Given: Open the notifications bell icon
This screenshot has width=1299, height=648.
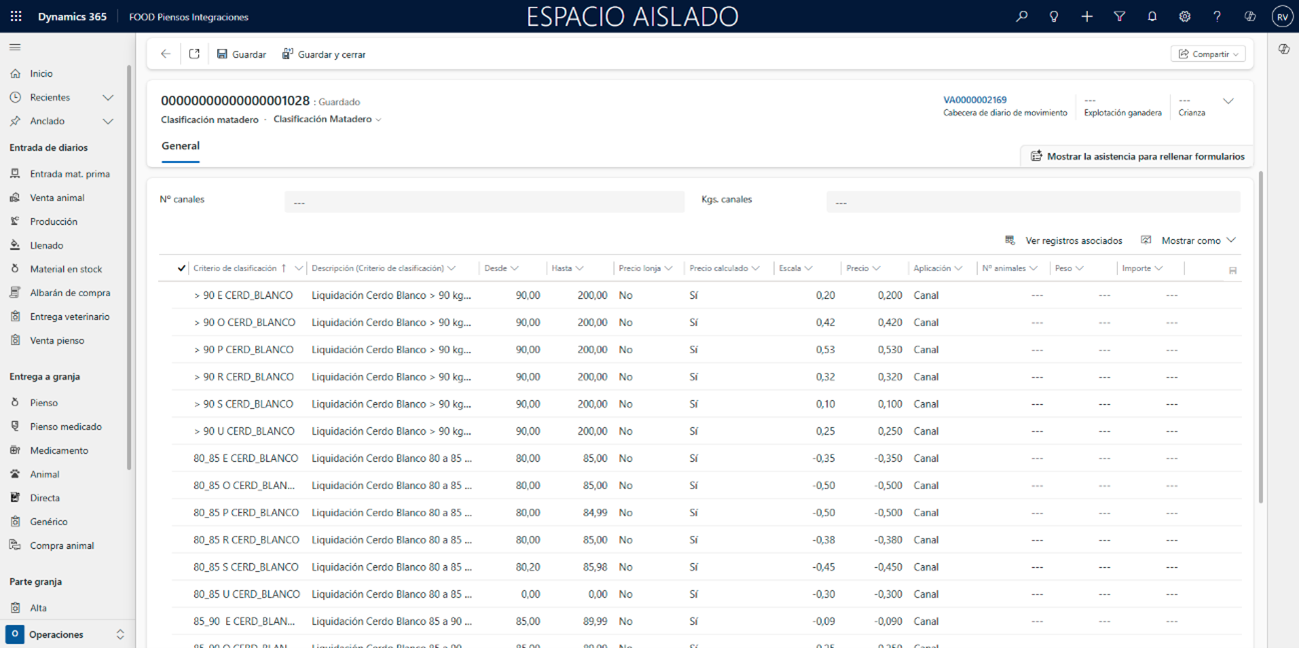Looking at the screenshot, I should coord(1152,16).
